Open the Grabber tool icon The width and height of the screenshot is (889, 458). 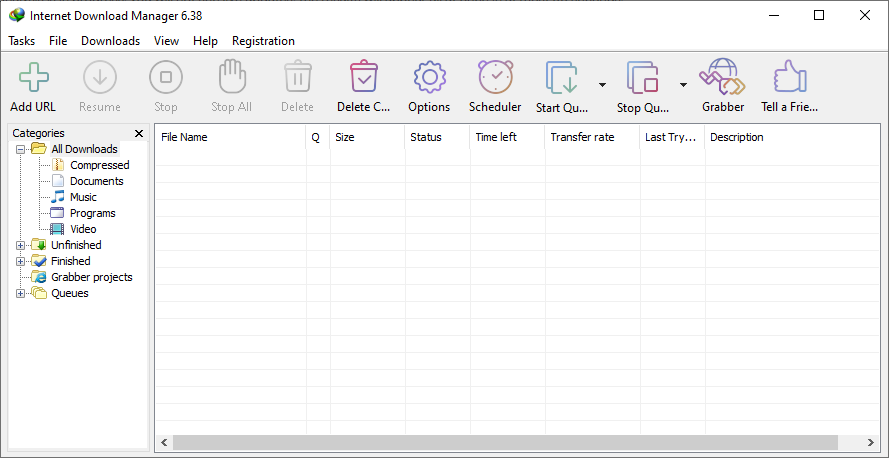[x=722, y=77]
